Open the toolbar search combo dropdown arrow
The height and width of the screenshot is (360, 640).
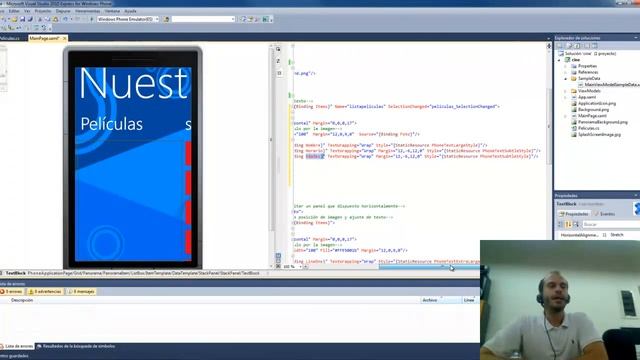233,19
